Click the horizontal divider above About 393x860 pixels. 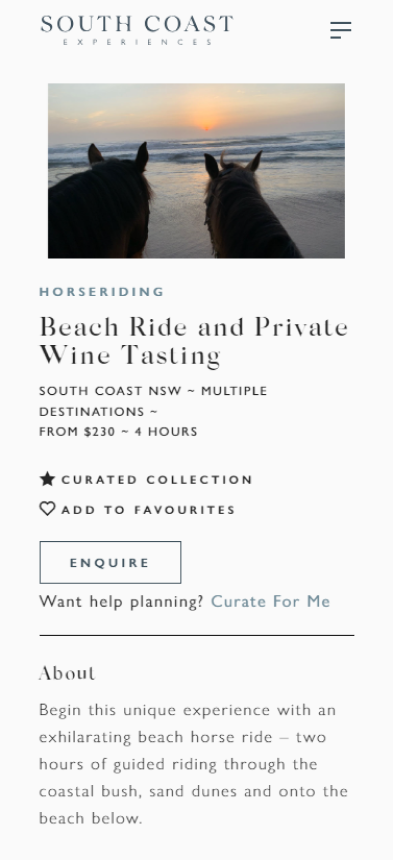click(x=197, y=636)
